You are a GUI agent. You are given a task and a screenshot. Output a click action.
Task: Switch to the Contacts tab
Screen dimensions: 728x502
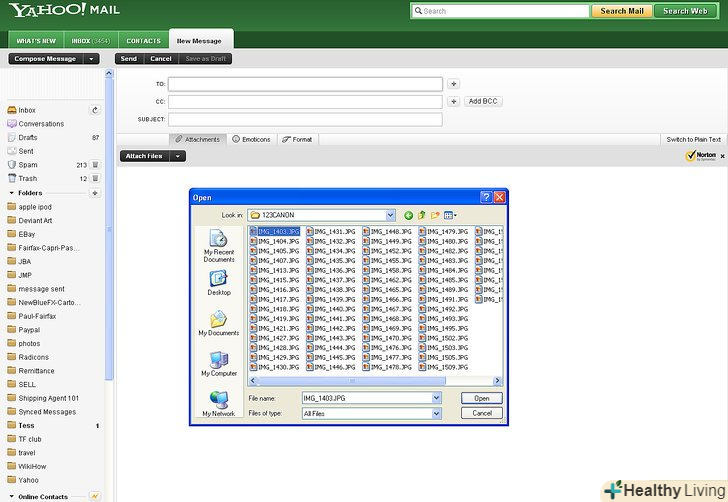[143, 41]
